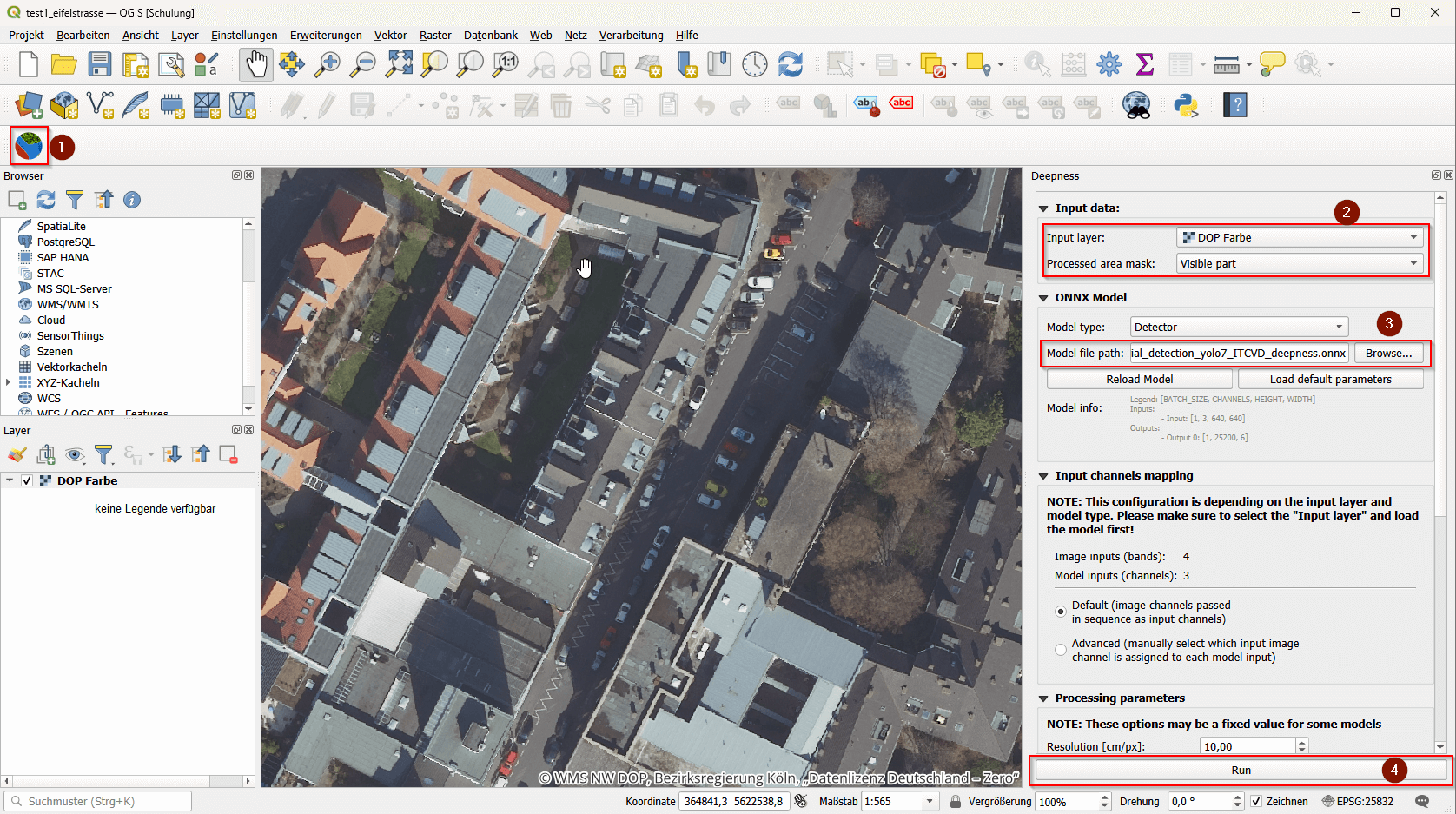Open the Raster menu
The width and height of the screenshot is (1456, 814).
tap(434, 35)
